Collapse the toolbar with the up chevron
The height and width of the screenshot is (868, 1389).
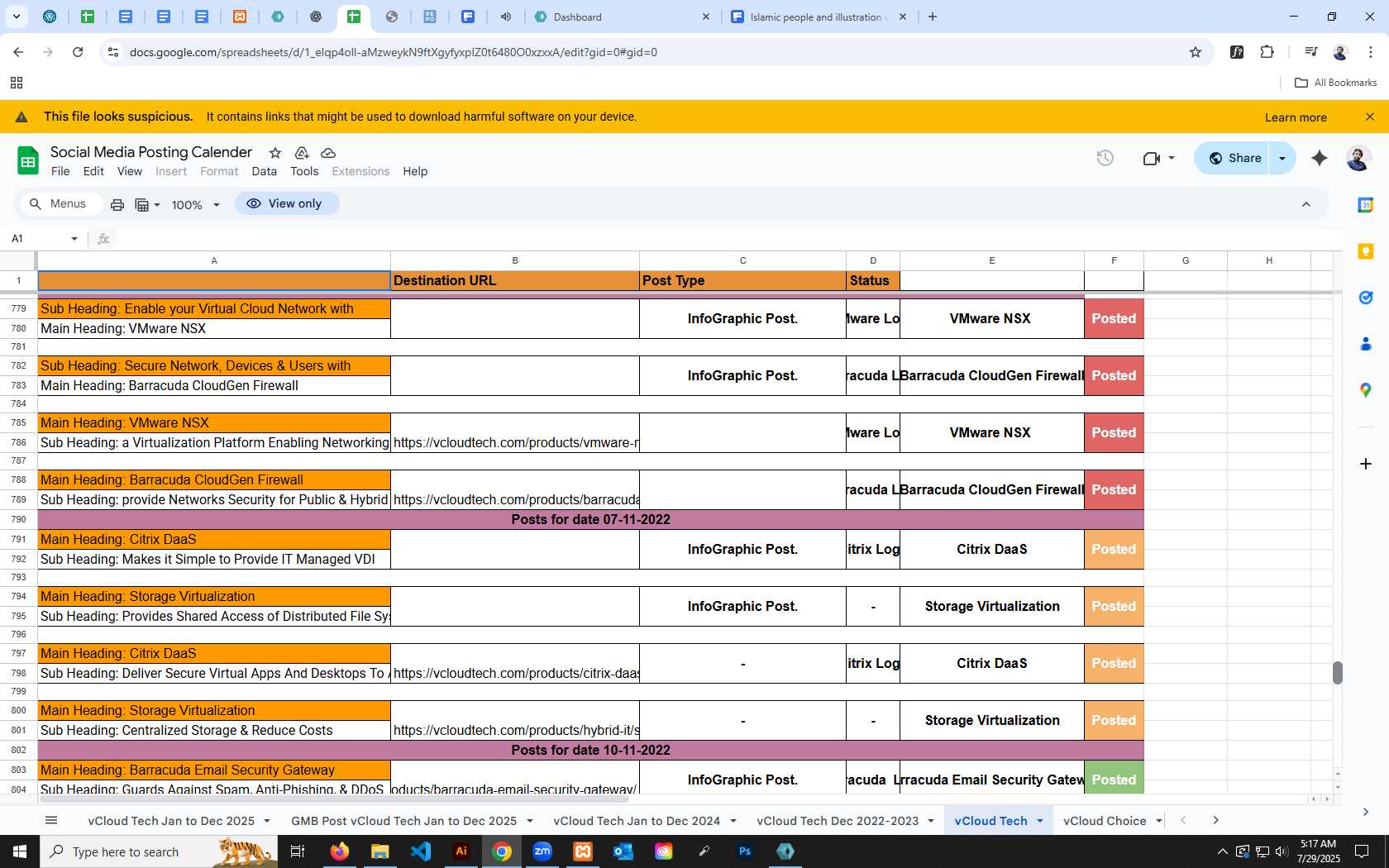coord(1306,204)
